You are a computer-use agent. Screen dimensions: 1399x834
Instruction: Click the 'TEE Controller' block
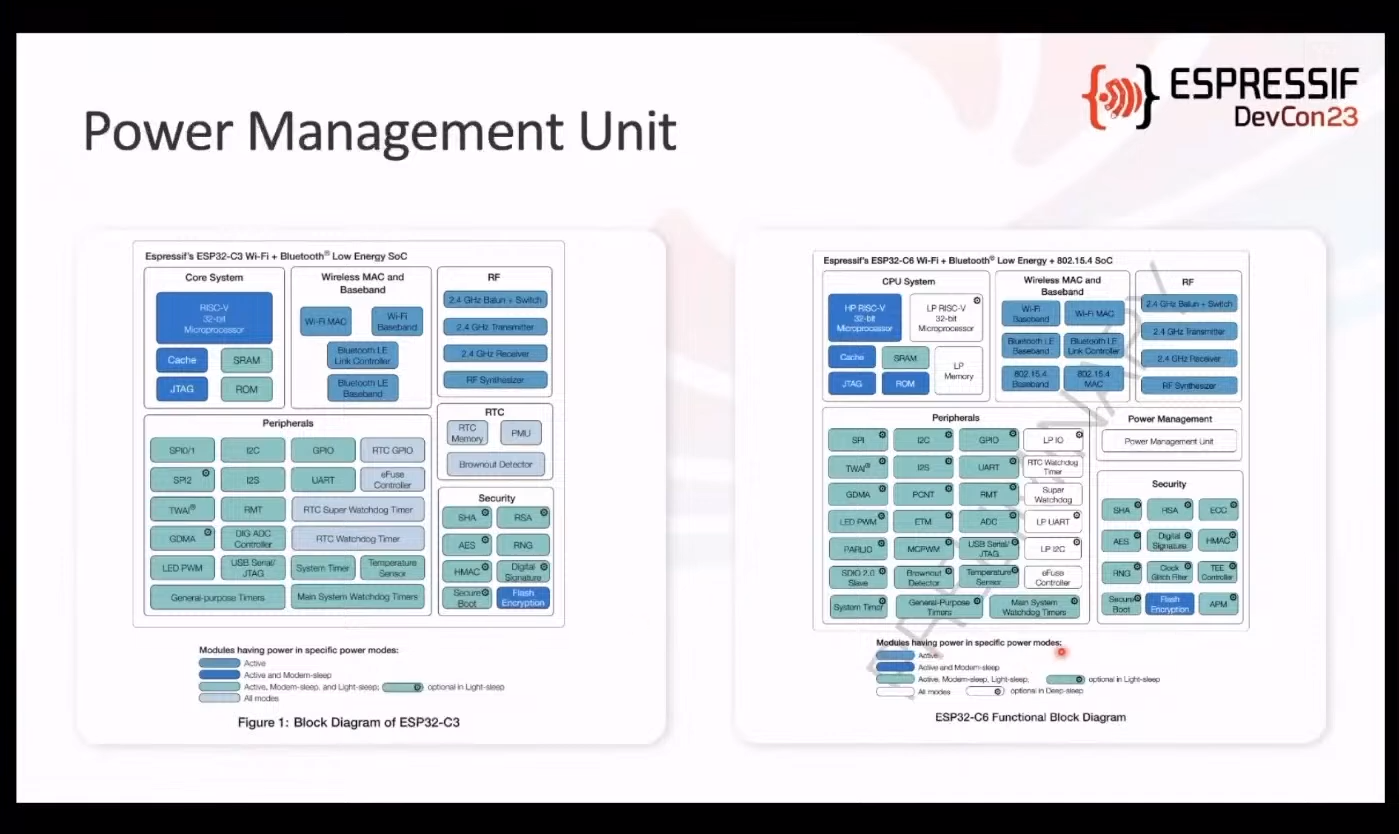point(1218,572)
